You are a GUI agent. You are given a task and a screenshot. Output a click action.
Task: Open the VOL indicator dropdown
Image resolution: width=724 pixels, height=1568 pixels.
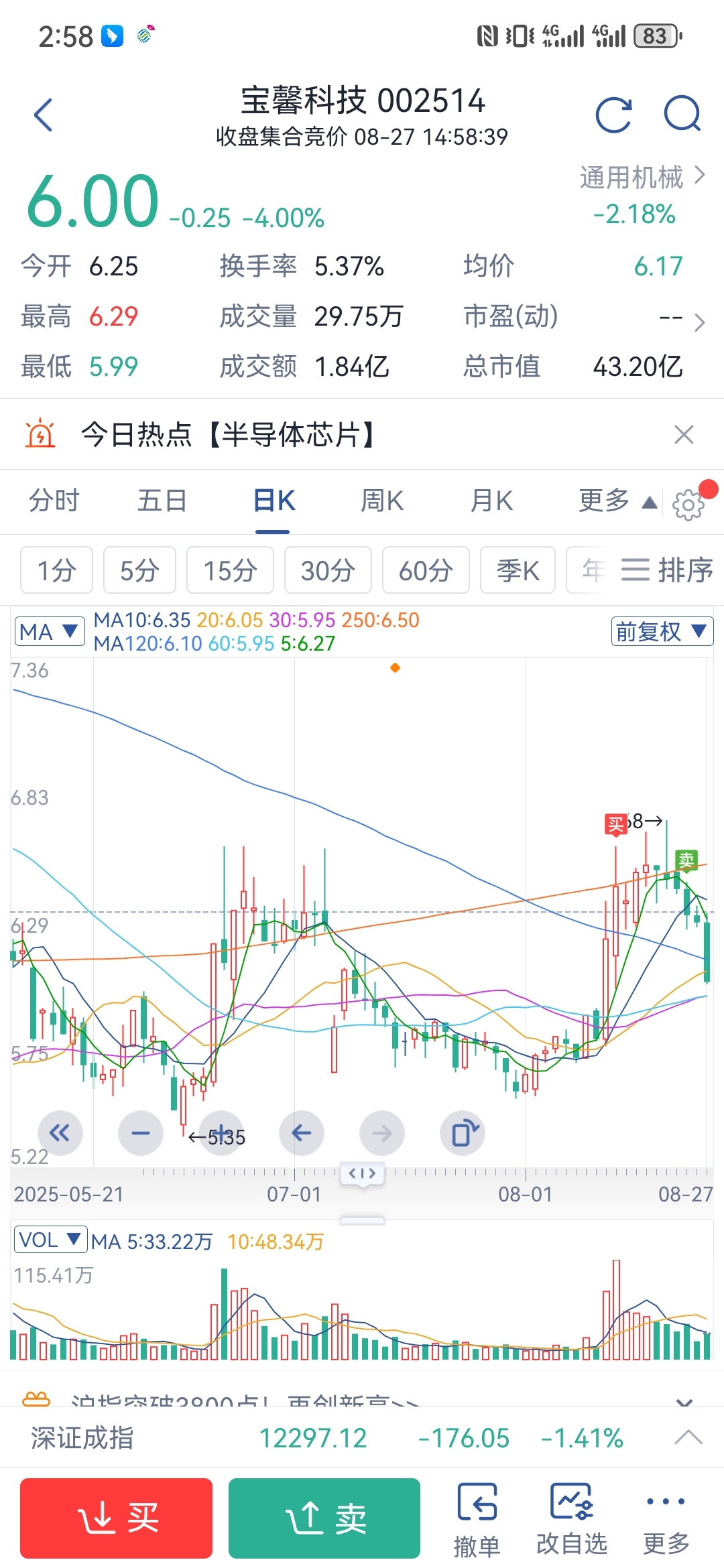click(x=50, y=1240)
